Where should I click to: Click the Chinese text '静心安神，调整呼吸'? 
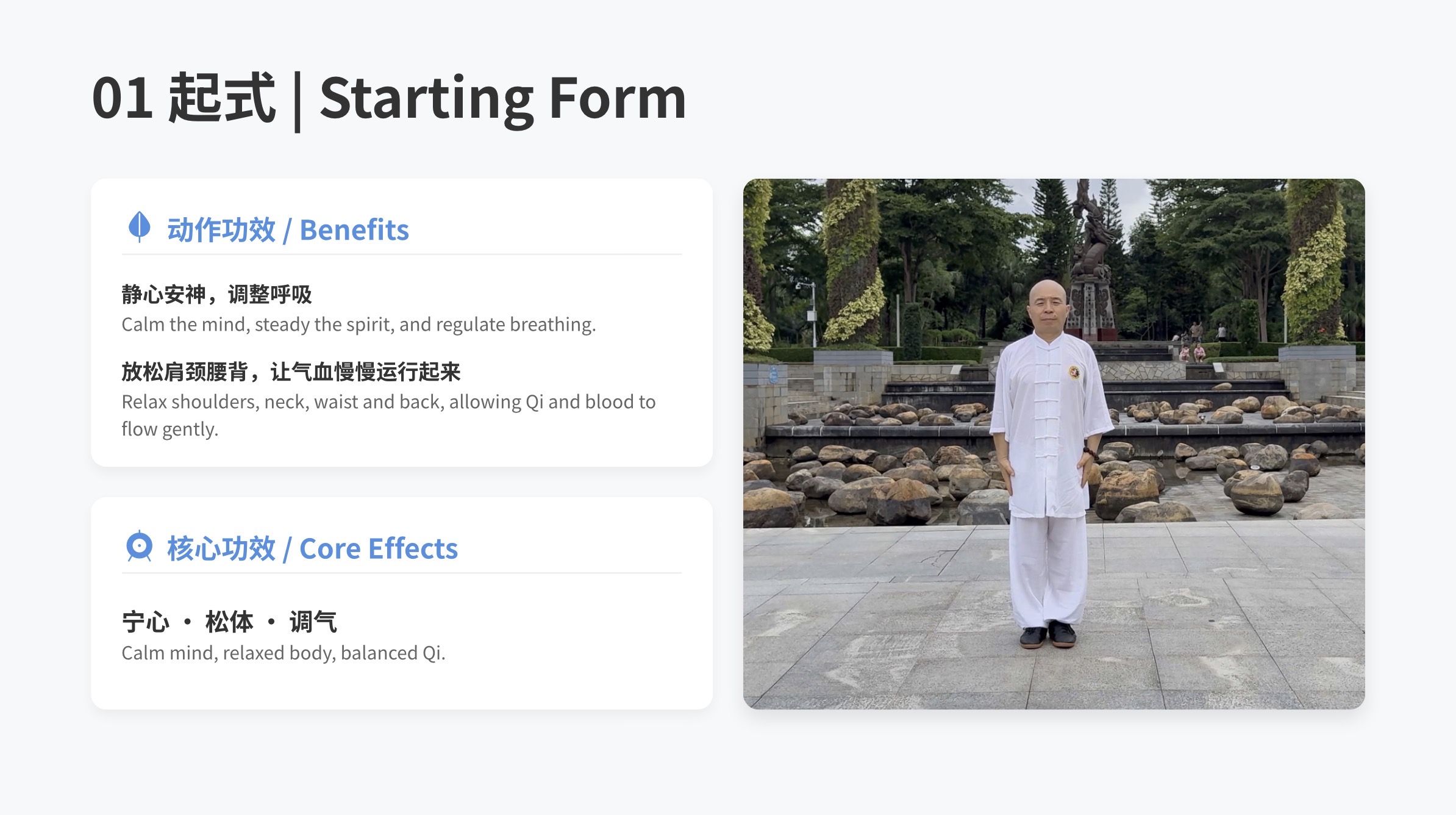(216, 295)
